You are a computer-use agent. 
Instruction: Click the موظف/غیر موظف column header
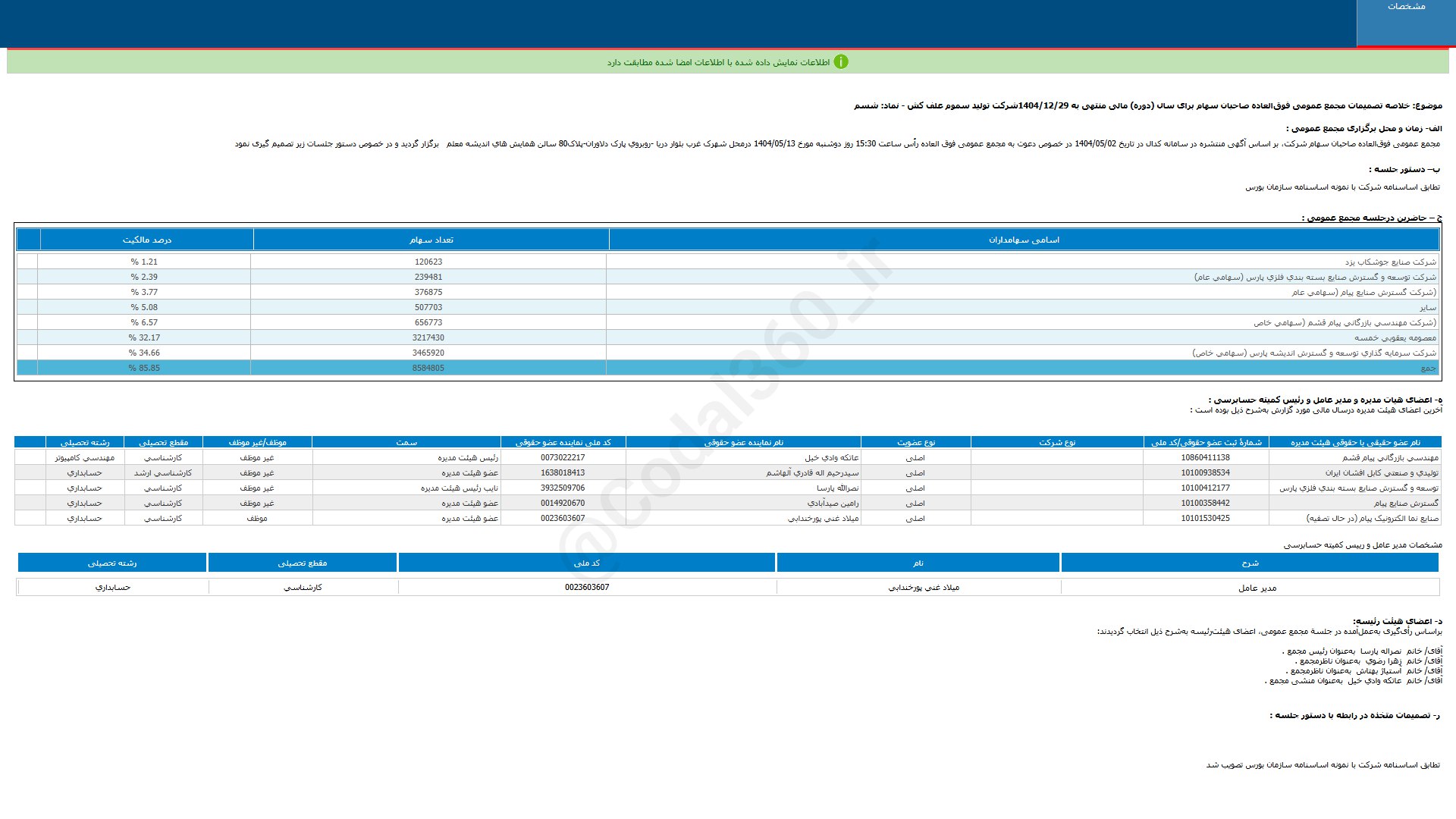(257, 442)
